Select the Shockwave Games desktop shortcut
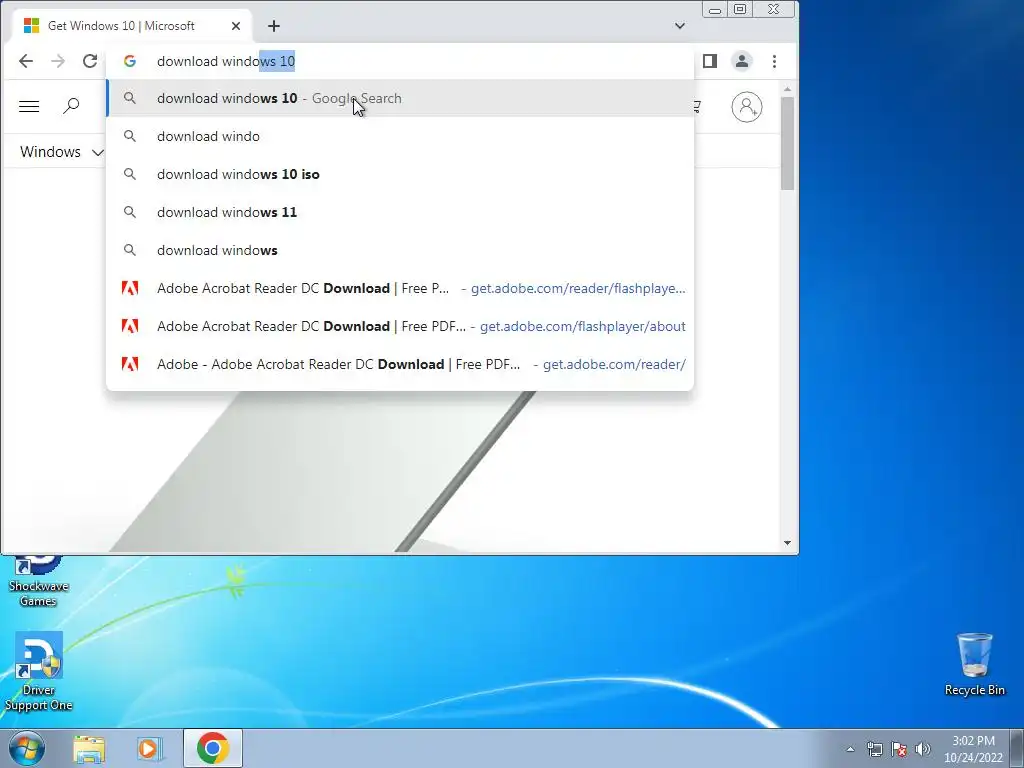This screenshot has height=768, width=1024. [38, 582]
